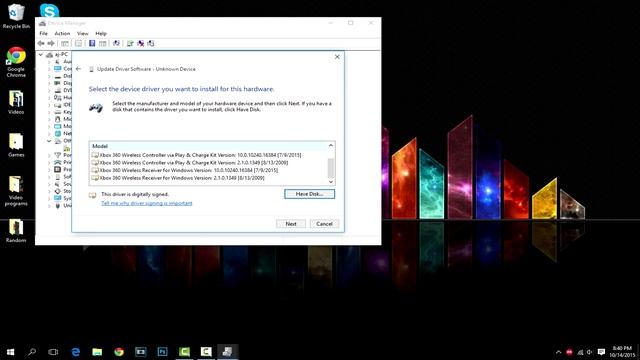Click the taskbar Search magnifier icon
This screenshot has width=640, height=360.
coord(32,351)
